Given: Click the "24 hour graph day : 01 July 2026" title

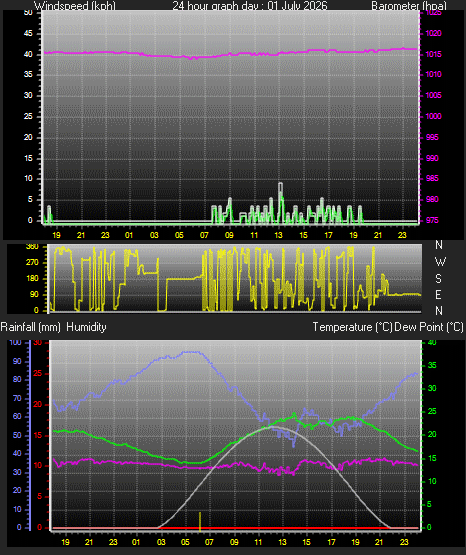Looking at the screenshot, I should (x=250, y=6).
